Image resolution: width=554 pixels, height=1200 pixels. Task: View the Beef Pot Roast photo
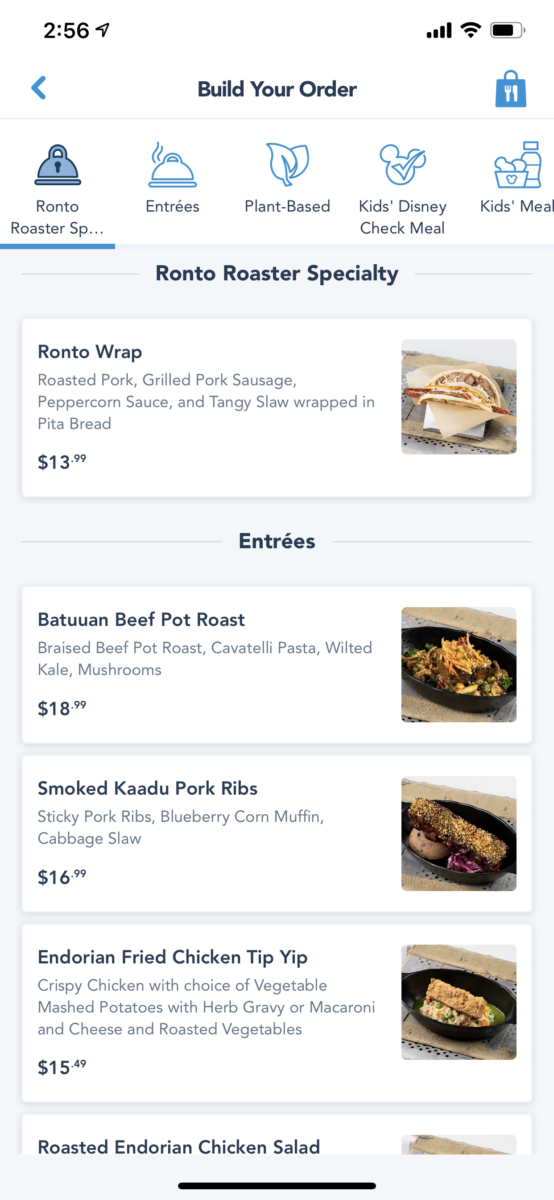pyautogui.click(x=459, y=665)
